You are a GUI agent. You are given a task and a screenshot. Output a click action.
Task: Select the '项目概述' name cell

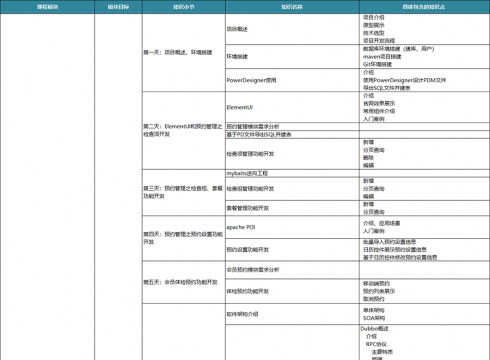[x=292, y=29]
